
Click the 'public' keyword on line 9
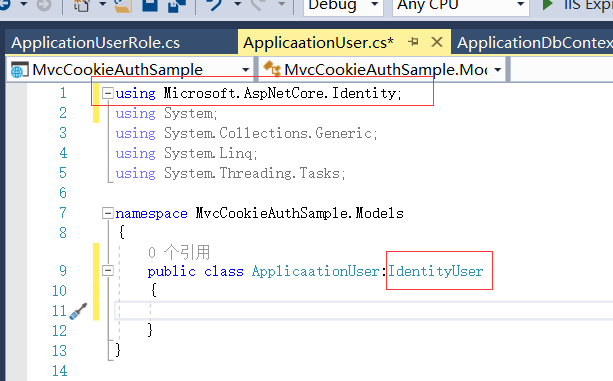[172, 271]
